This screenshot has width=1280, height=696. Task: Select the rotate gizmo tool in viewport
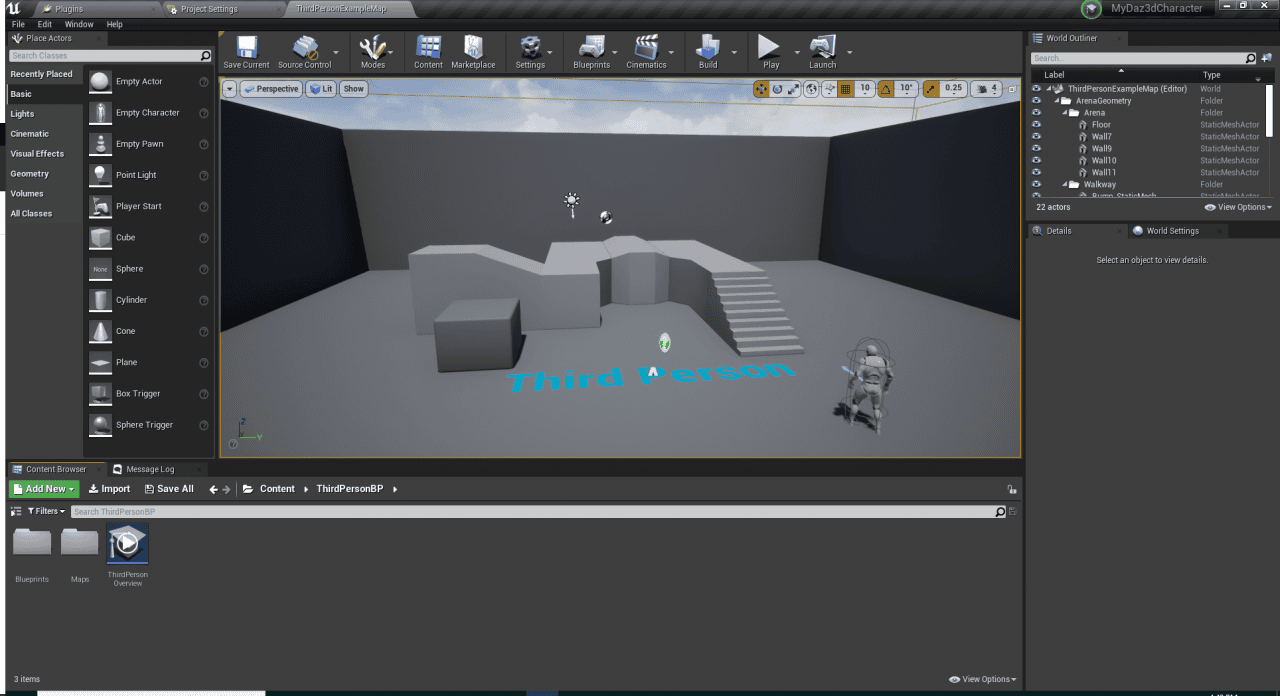tap(777, 89)
